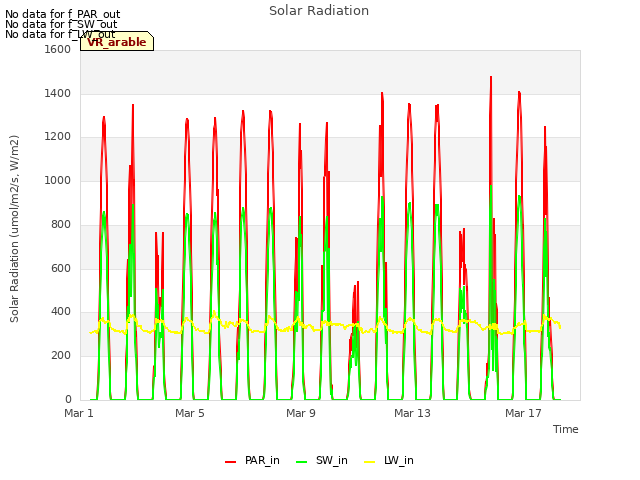Image resolution: width=640 pixels, height=480 pixels.
Task: Click the 0 y-axis tick label
Action: pos(68,399)
